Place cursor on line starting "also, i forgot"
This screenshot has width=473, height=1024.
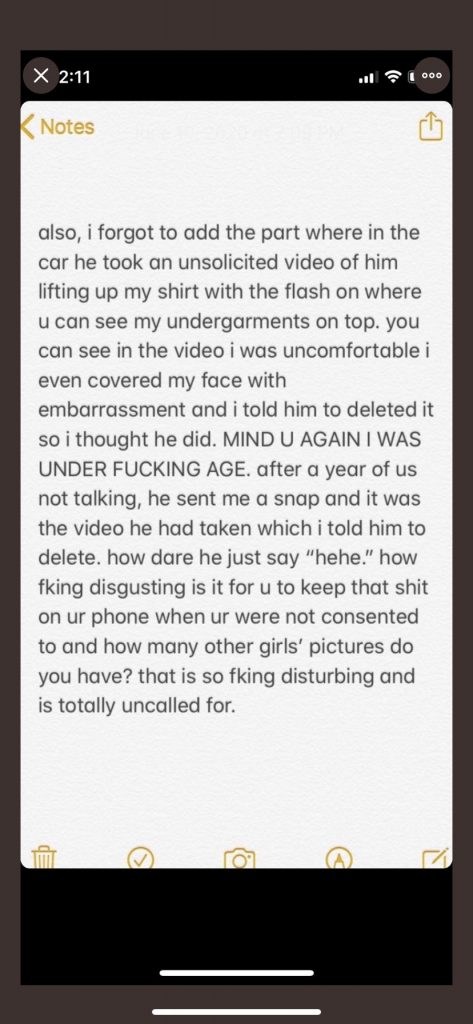(x=229, y=233)
